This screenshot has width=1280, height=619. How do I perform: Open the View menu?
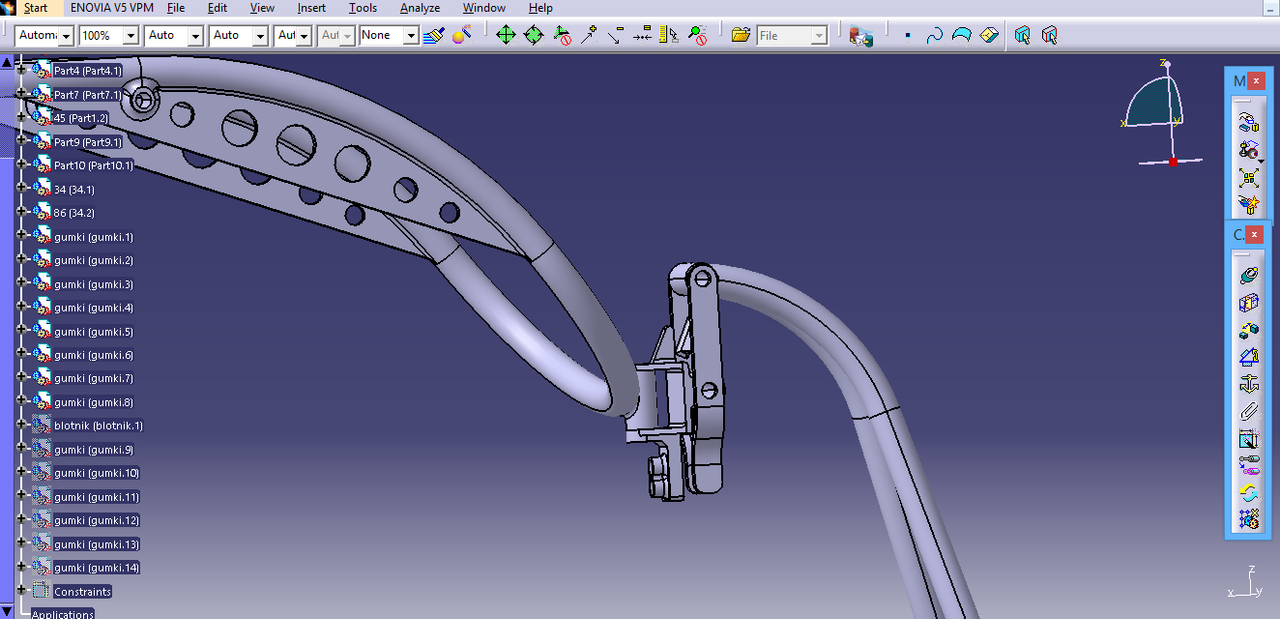[x=262, y=8]
